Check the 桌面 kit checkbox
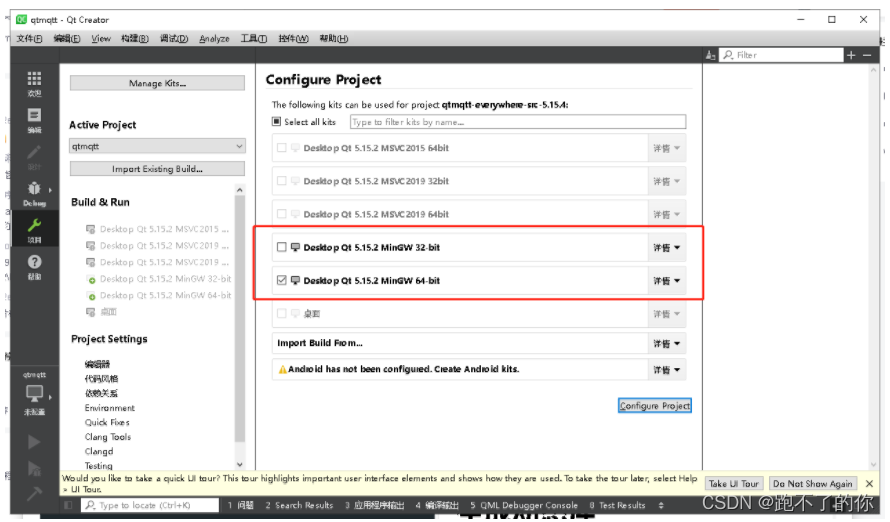The image size is (890, 522). pos(282,313)
